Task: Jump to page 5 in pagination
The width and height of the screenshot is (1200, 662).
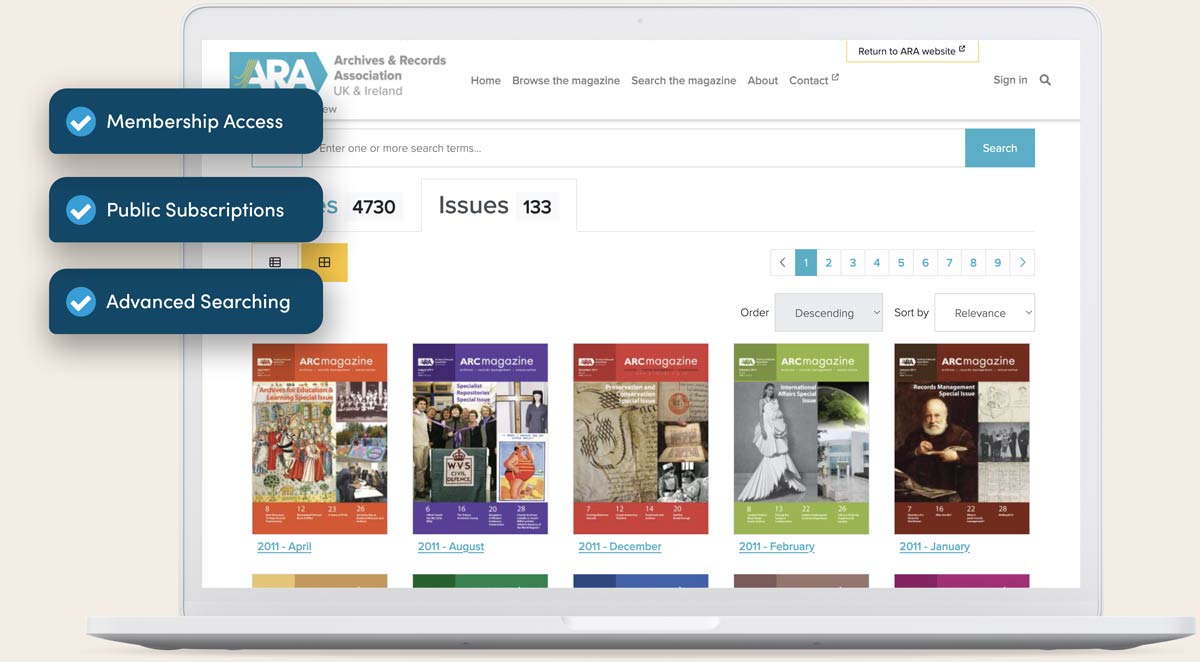Action: pos(901,263)
